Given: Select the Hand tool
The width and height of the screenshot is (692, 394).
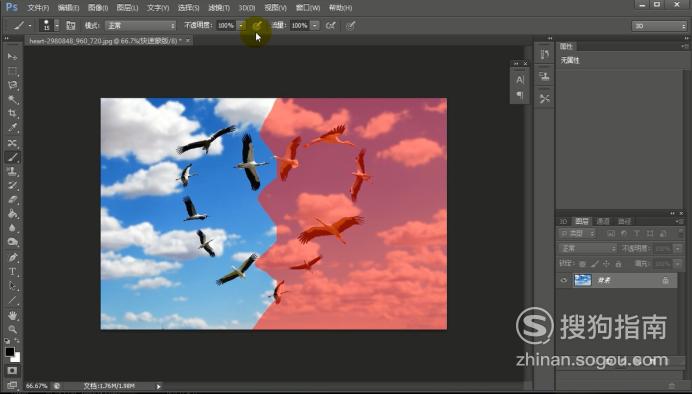Looking at the screenshot, I should (12, 315).
